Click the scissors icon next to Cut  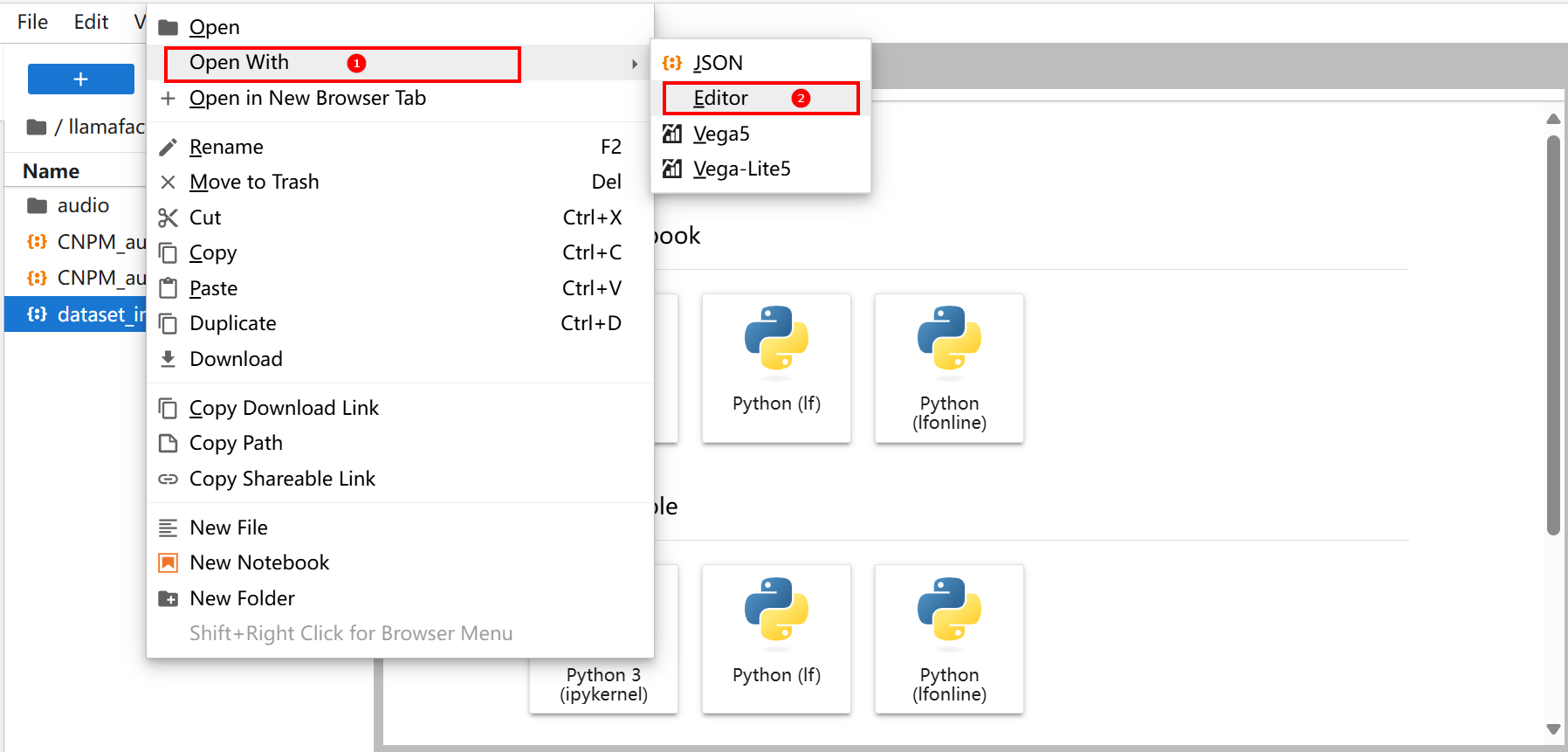pos(168,217)
